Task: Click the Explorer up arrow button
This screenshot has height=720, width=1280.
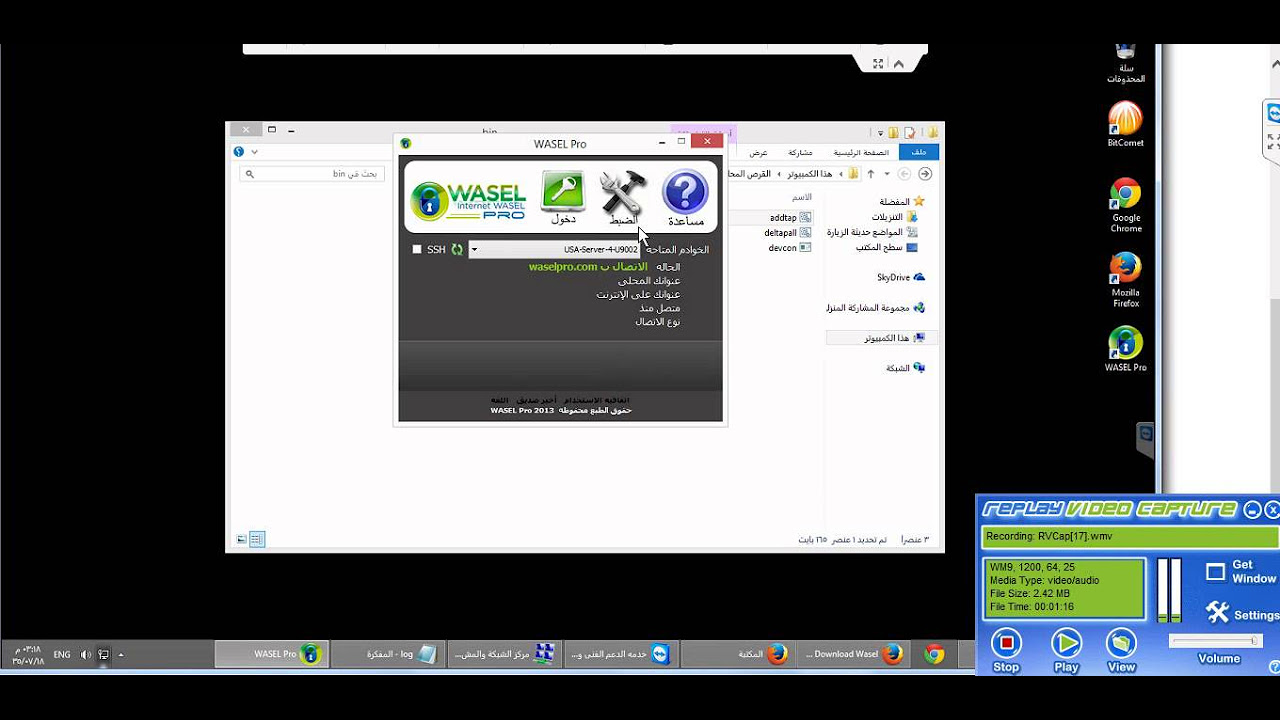Action: [869, 174]
